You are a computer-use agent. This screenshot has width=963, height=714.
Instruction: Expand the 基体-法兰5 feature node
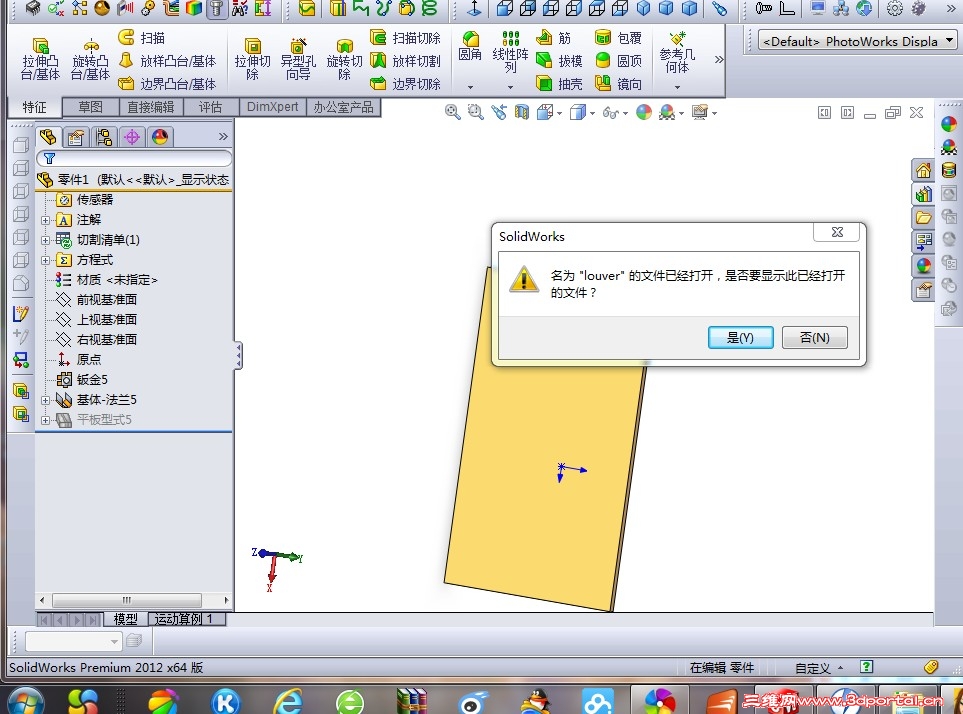tap(45, 400)
